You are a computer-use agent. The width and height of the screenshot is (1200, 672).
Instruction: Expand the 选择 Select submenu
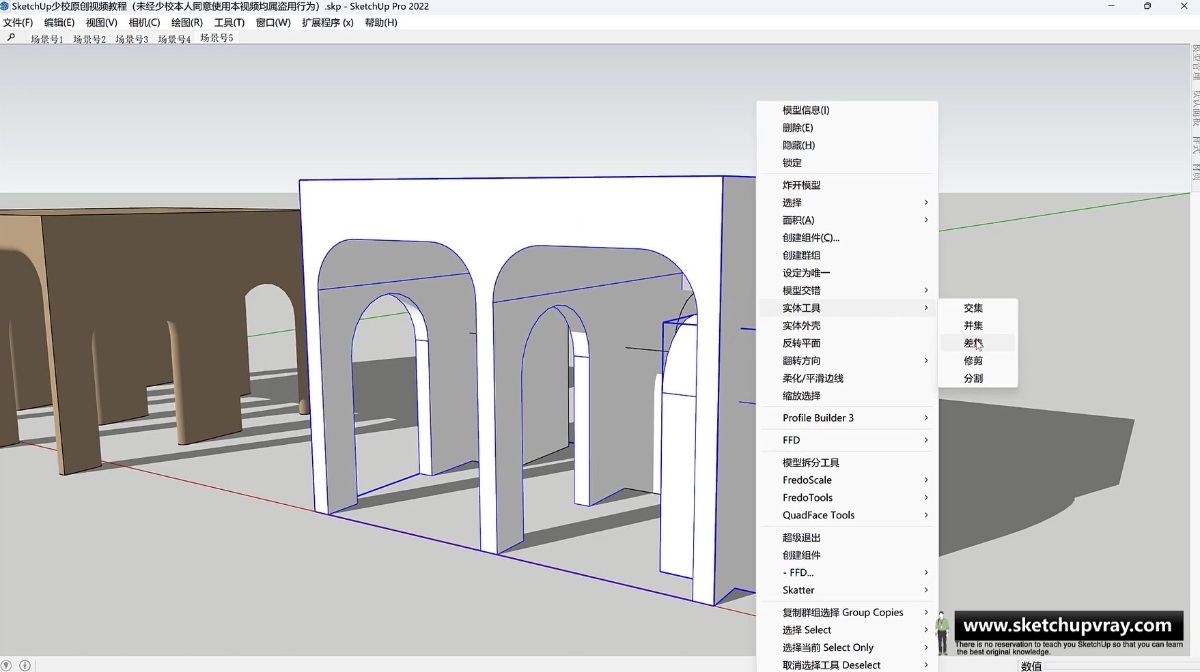click(x=847, y=630)
